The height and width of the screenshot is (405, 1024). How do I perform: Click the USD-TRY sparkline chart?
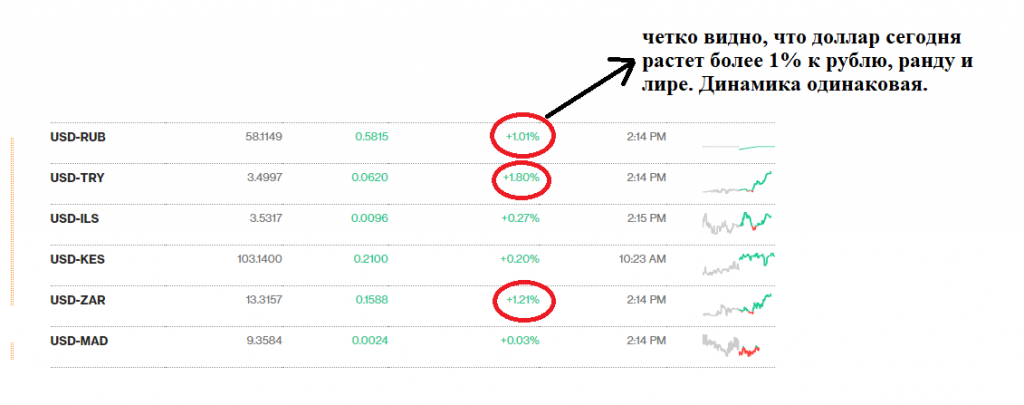pos(737,182)
